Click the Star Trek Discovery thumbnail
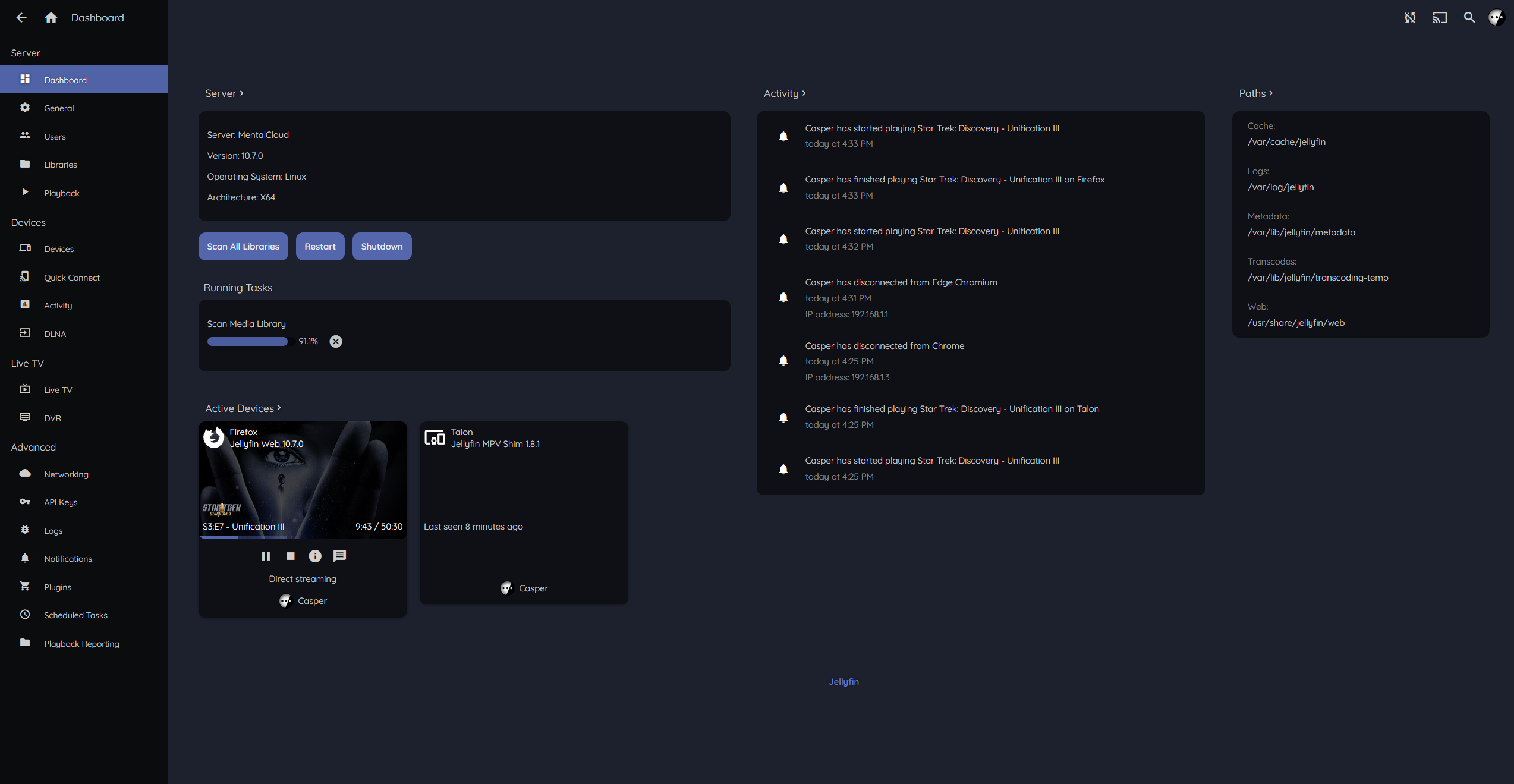Viewport: 1514px width, 784px height. pos(303,479)
